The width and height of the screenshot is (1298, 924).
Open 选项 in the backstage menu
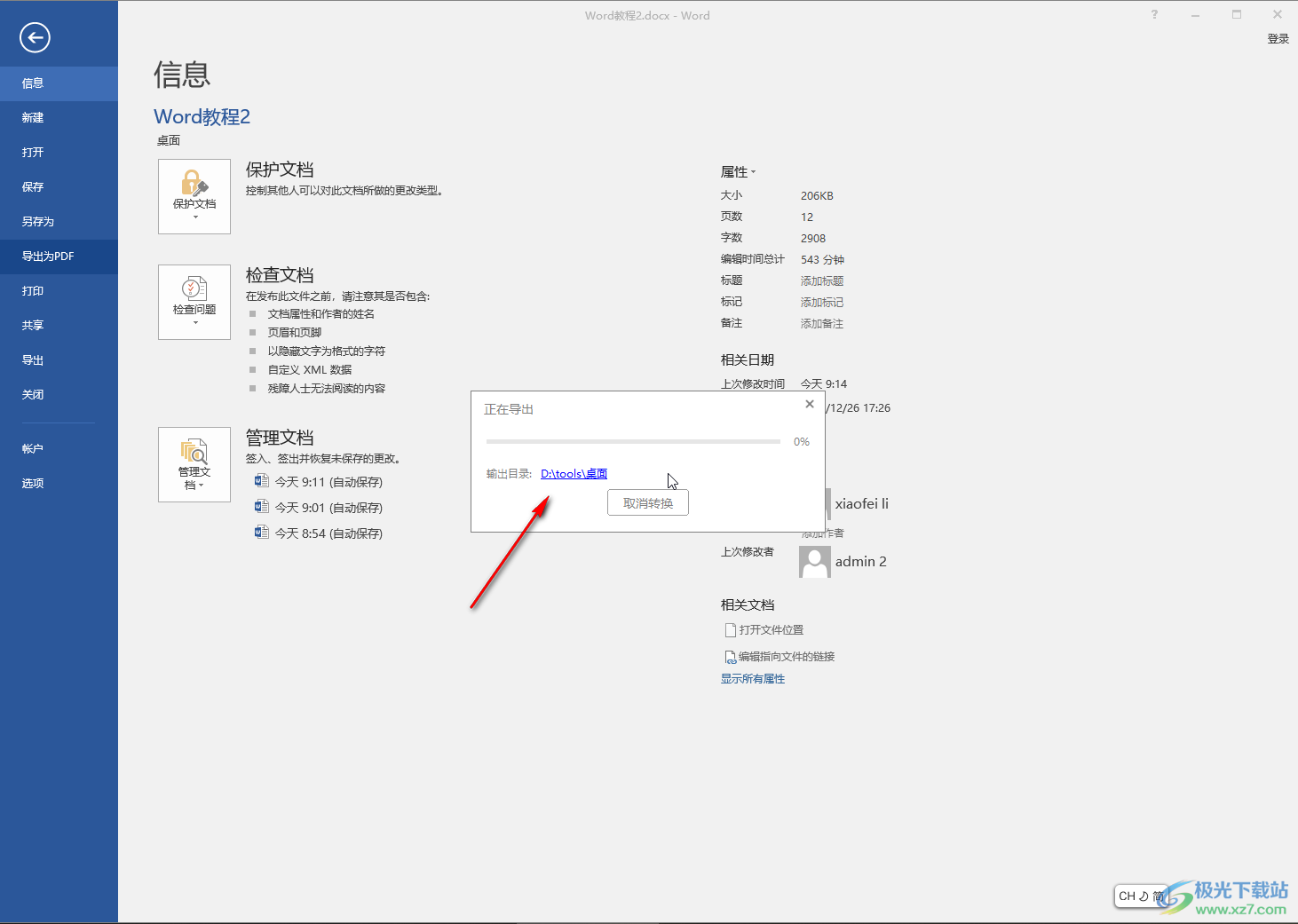tap(59, 484)
